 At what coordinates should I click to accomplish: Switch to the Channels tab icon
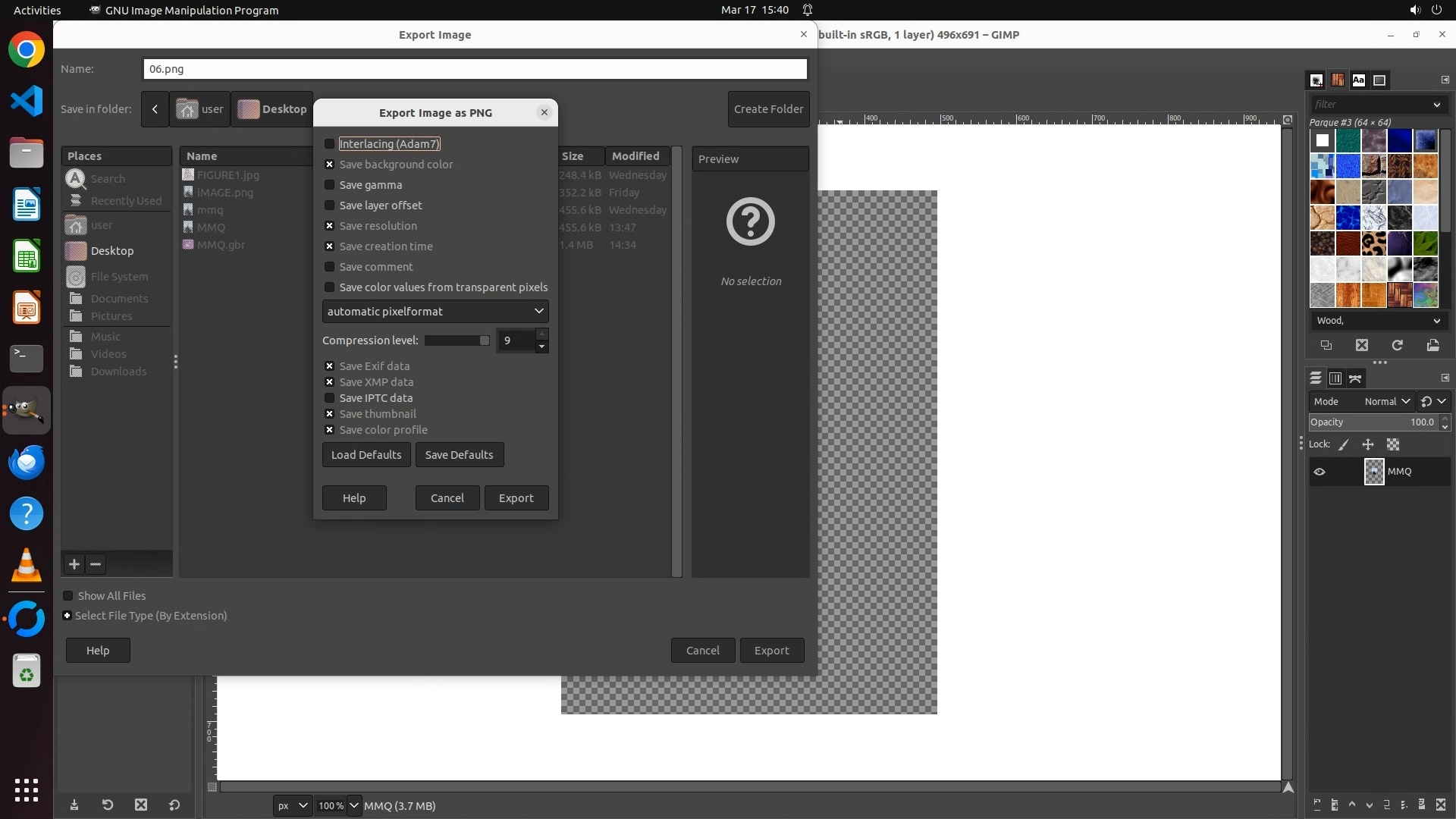(1335, 378)
